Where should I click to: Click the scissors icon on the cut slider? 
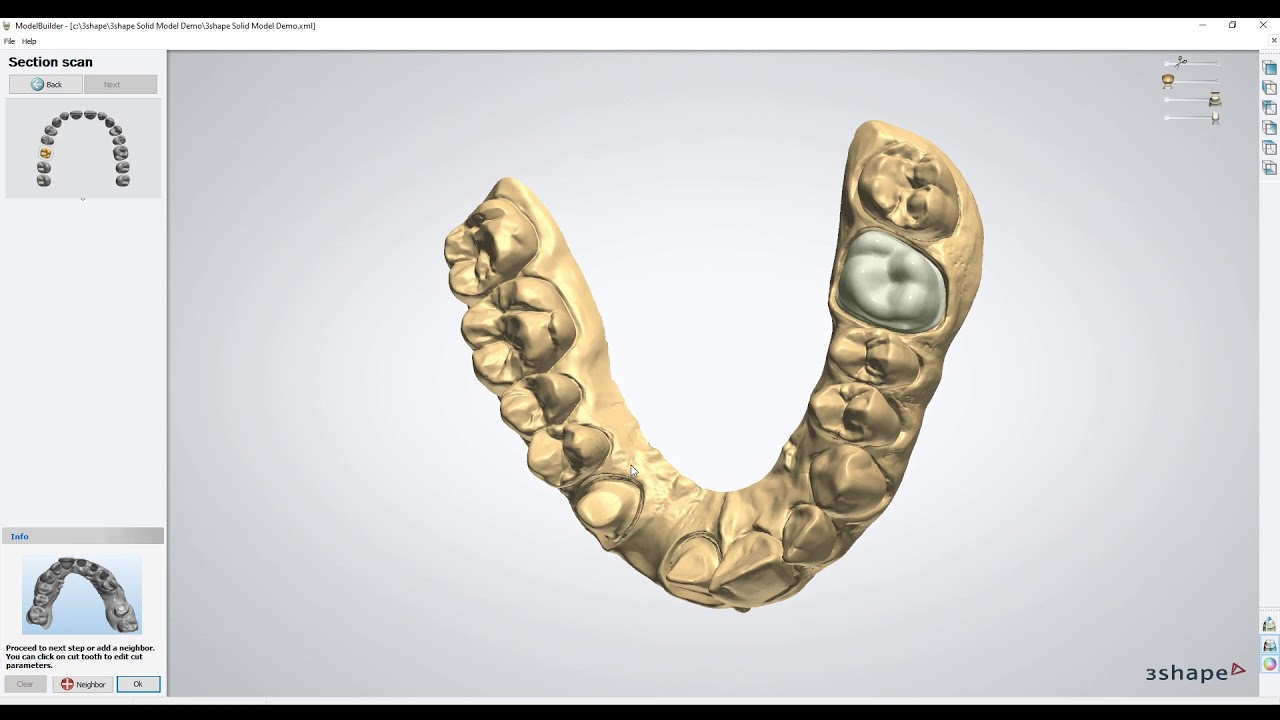1181,62
